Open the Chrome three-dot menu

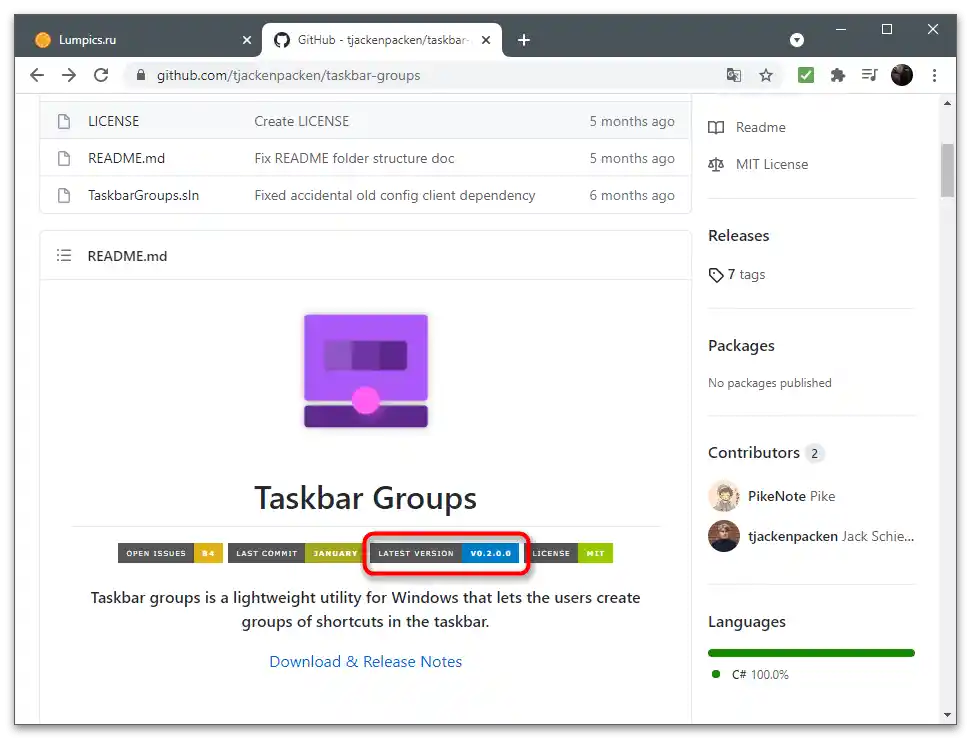[x=934, y=75]
